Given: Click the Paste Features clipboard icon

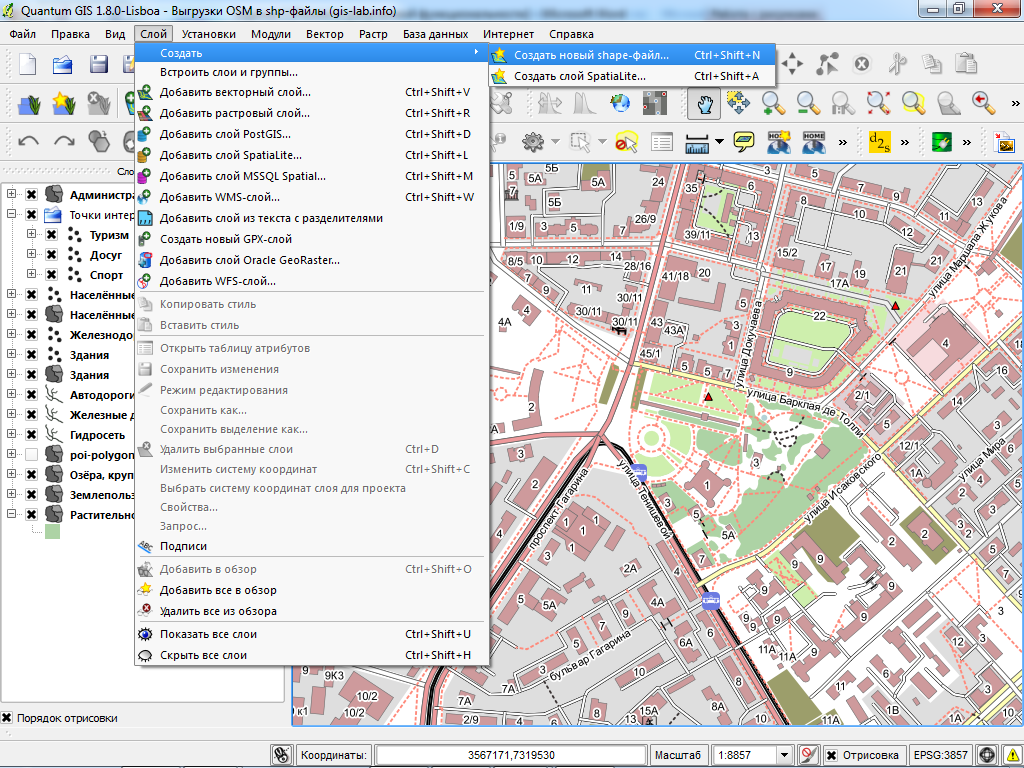Looking at the screenshot, I should click(x=966, y=64).
